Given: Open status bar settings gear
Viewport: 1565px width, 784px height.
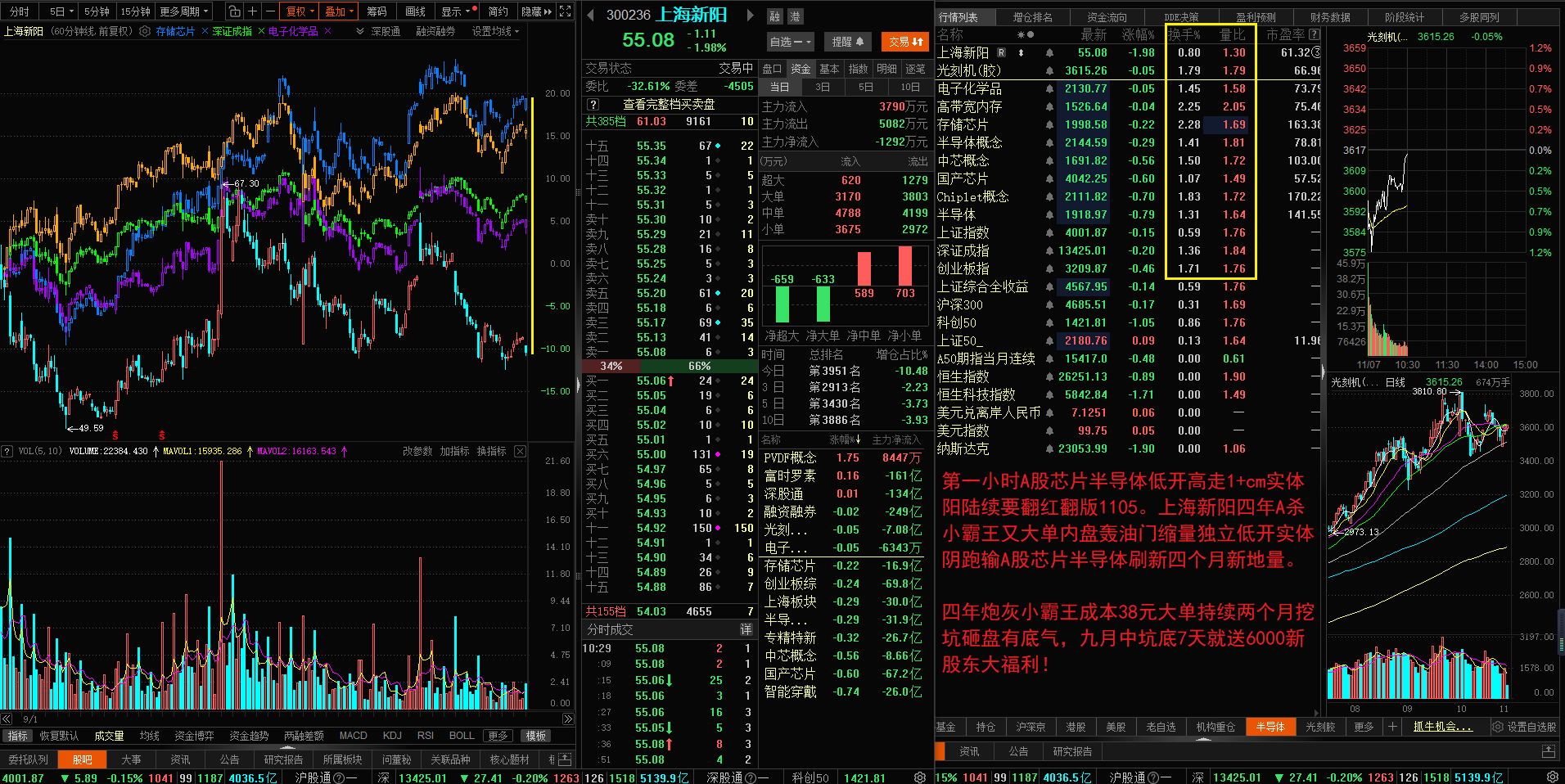Looking at the screenshot, I should [x=1553, y=777].
